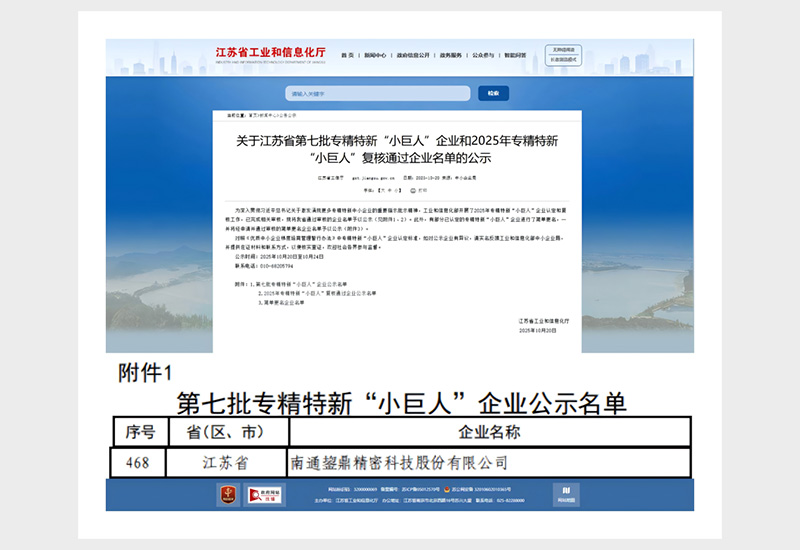Image resolution: width=800 pixels, height=550 pixels.
Task: Open the 政务服务 navigation item
Action: click(451, 55)
